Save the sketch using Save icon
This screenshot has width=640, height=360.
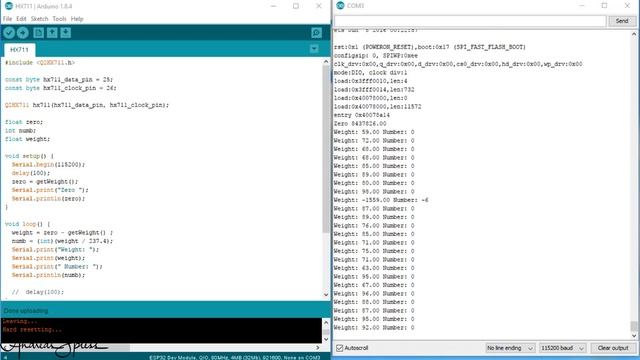[66, 33]
